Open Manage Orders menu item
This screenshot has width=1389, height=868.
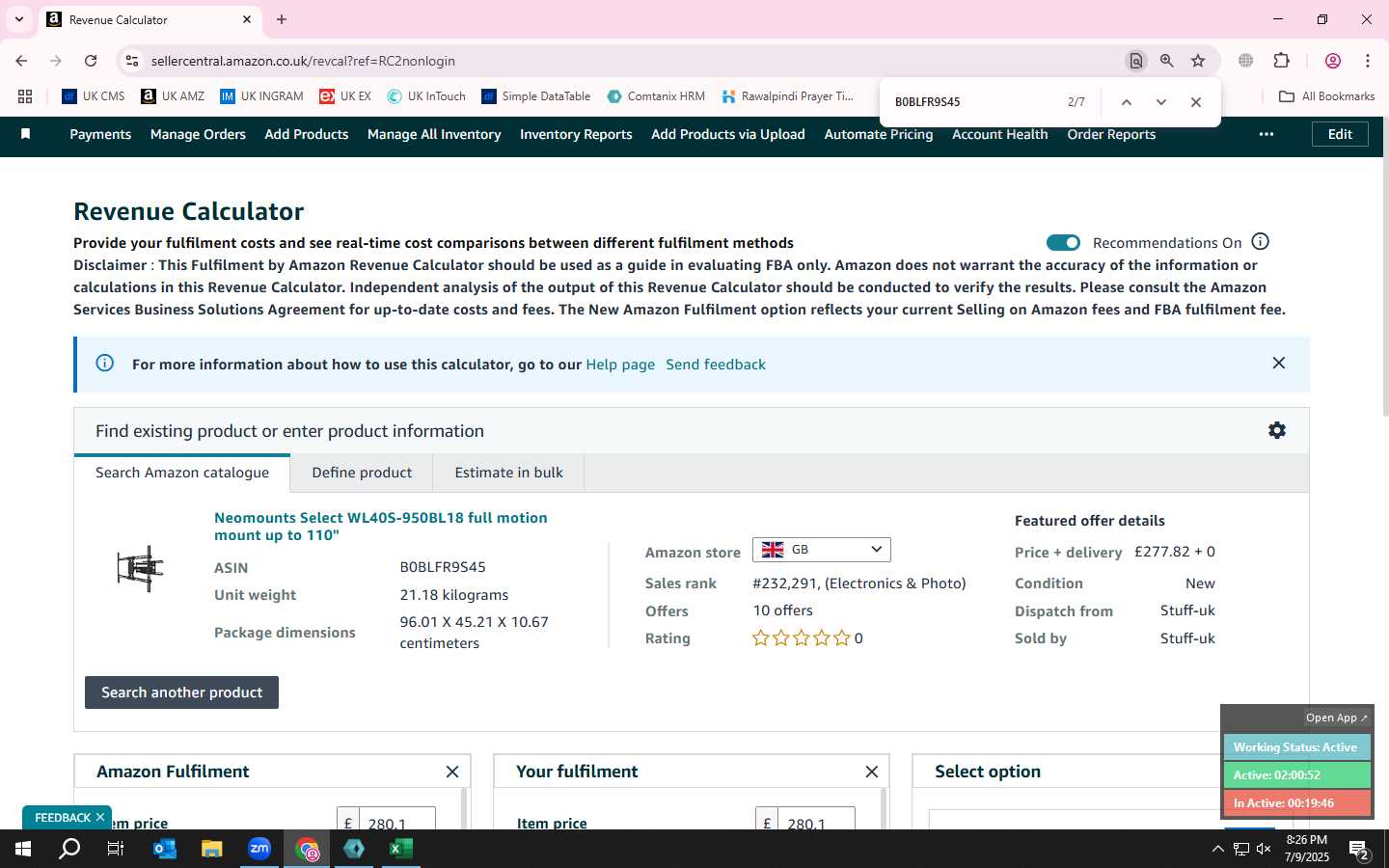coord(198,134)
